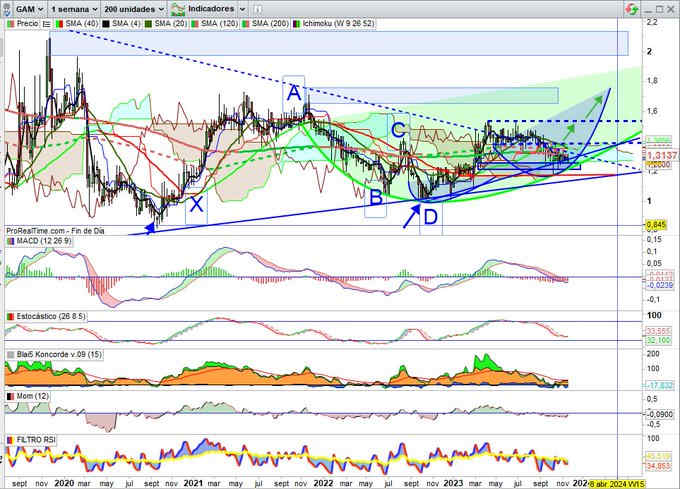Image resolution: width=680 pixels, height=489 pixels.
Task: Click the -0,0900 momentum value label
Action: 660,414
